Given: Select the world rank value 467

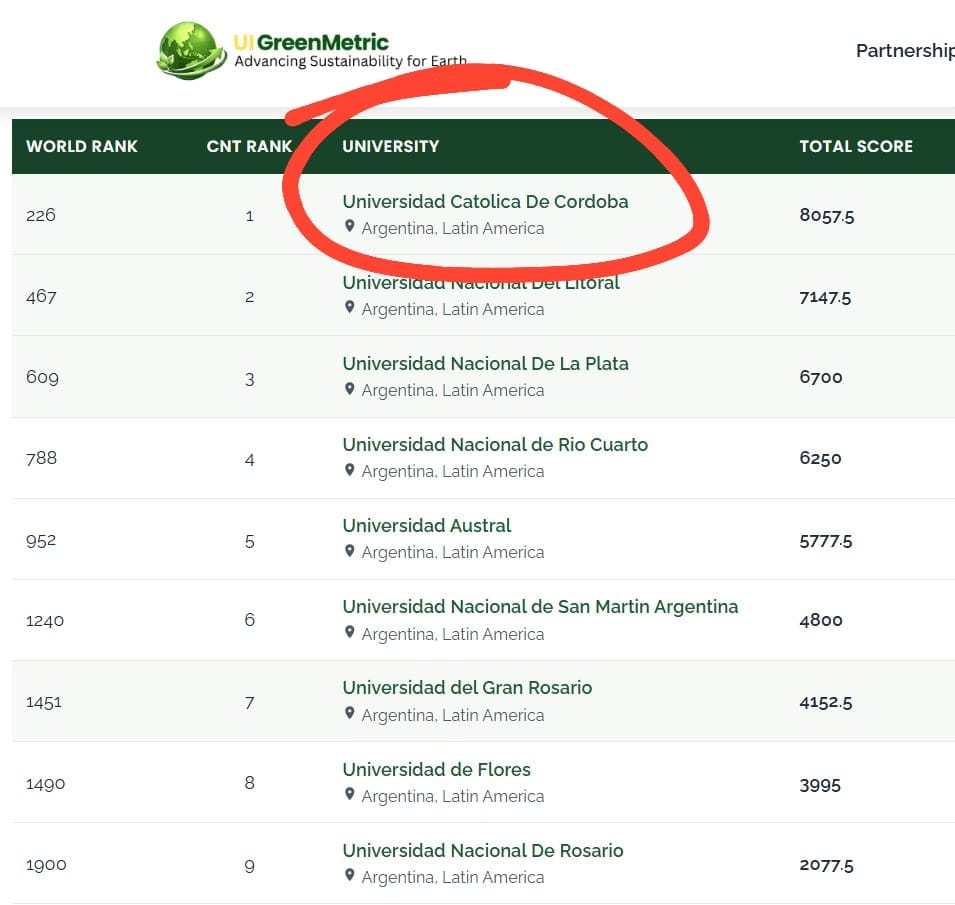Looking at the screenshot, I should click(x=41, y=297).
